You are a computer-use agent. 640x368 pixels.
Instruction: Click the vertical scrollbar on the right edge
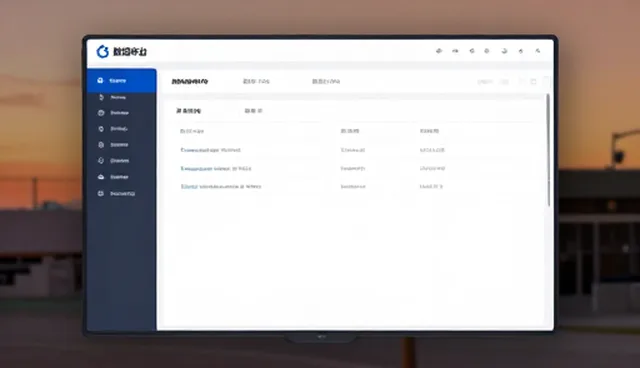(x=548, y=150)
